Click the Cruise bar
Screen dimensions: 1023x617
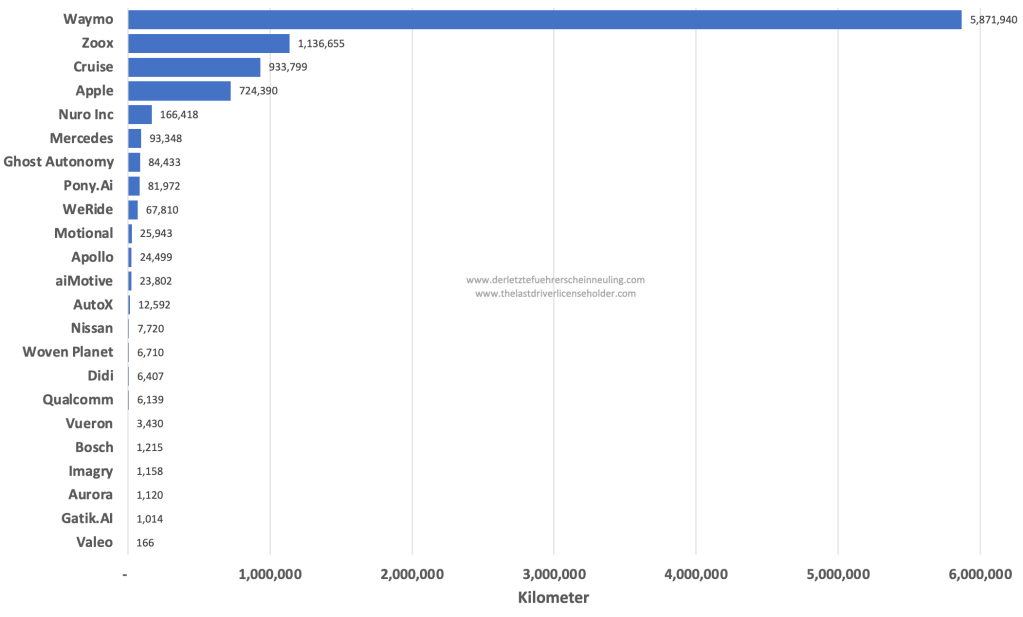pyautogui.click(x=194, y=67)
